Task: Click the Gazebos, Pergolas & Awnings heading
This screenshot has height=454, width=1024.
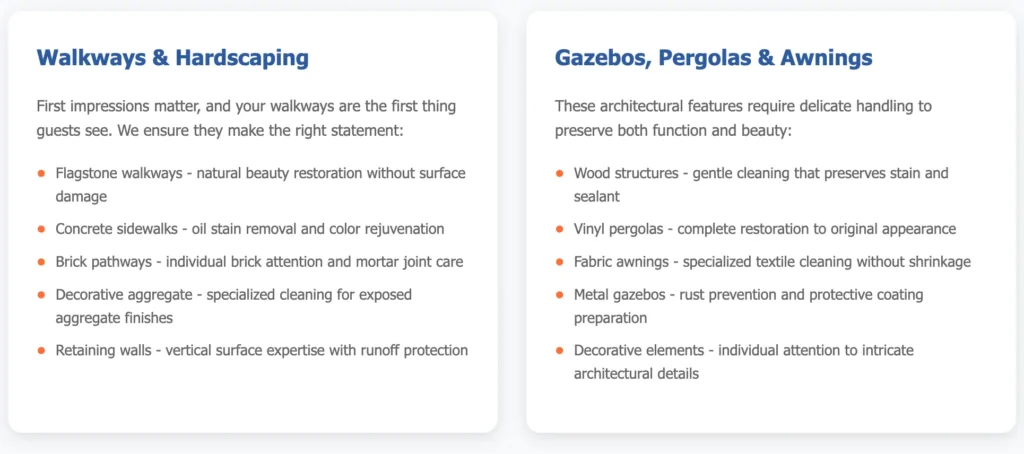Action: click(713, 58)
